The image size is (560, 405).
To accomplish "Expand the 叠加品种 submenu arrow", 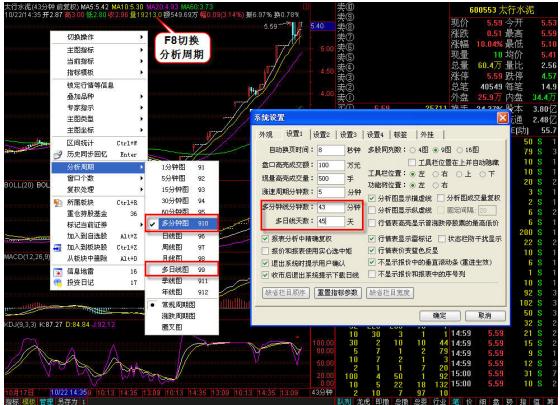I will (141, 96).
